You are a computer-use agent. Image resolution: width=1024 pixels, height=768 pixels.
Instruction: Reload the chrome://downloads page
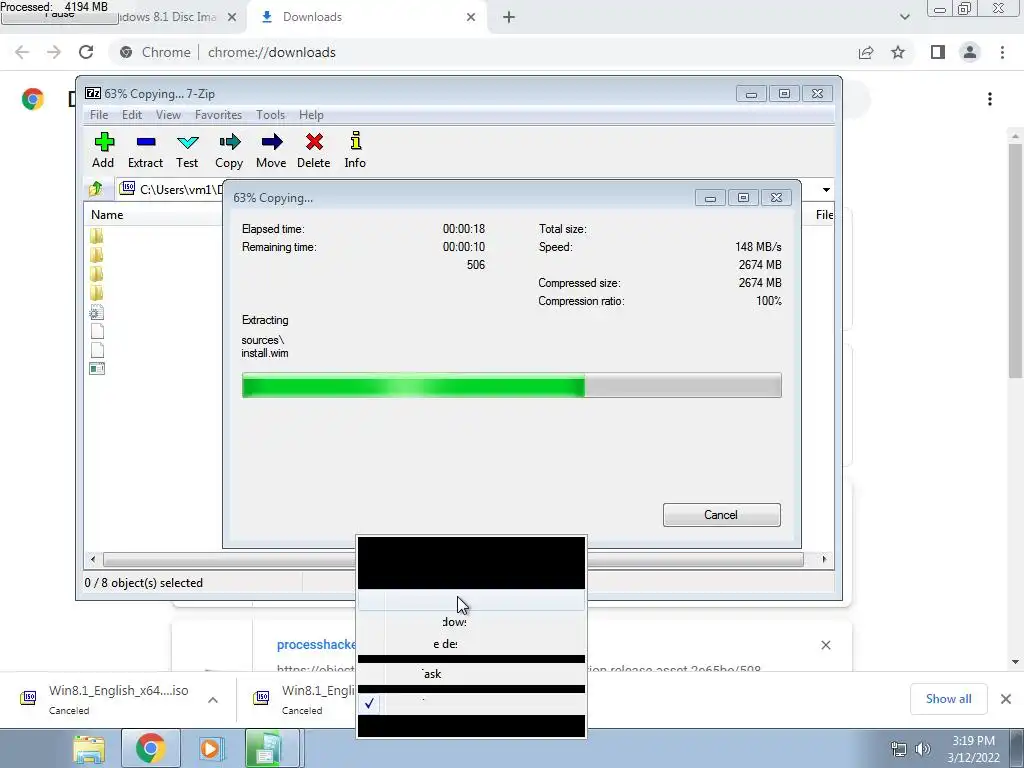tap(86, 52)
